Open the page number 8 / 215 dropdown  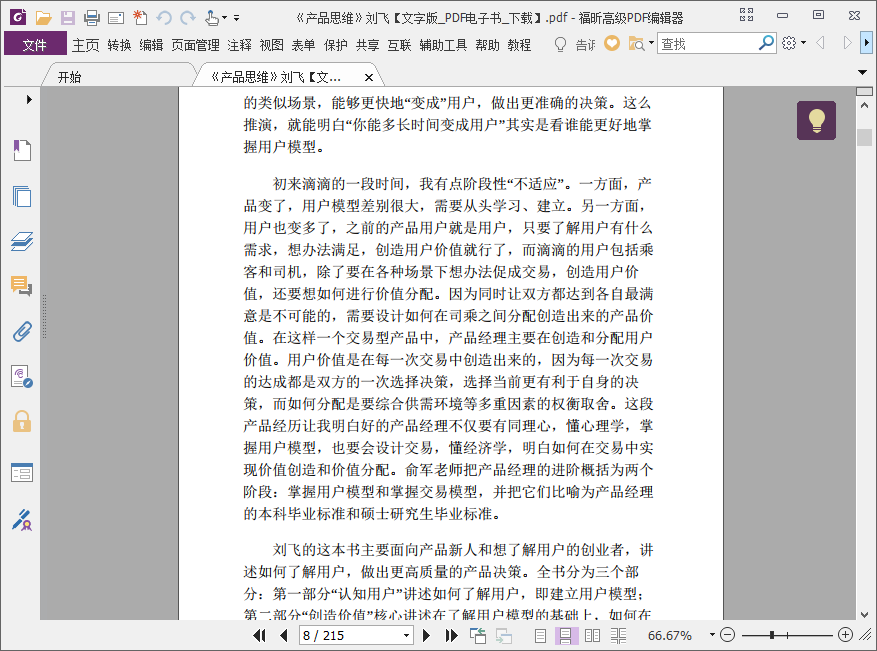tap(407, 636)
